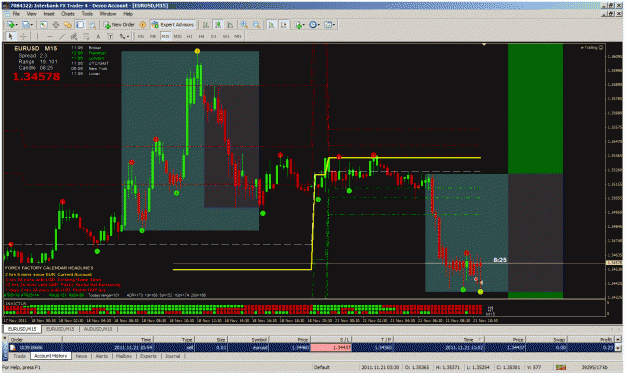The width and height of the screenshot is (625, 373).
Task: Open the Journal terminal tab
Action: (173, 356)
